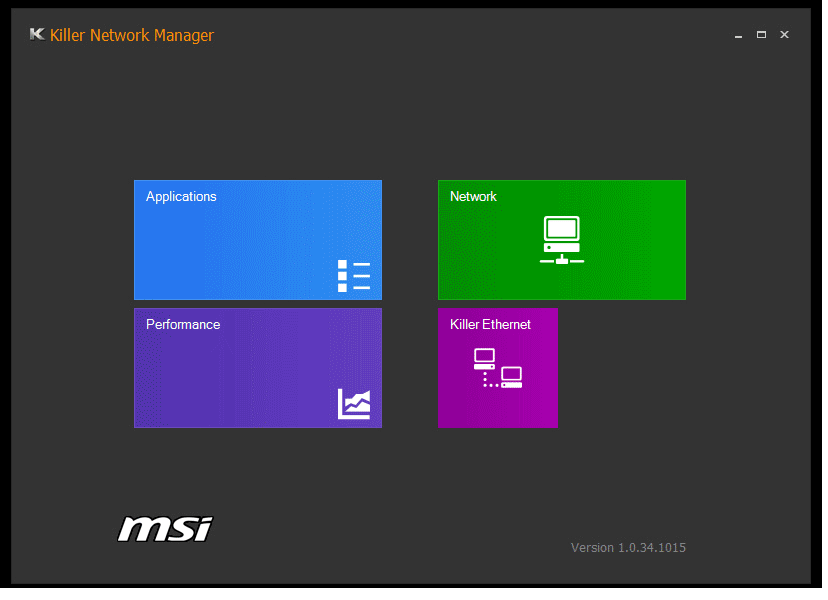Click the Version 1.0.34.1015 text
This screenshot has width=828, height=600.
pyautogui.click(x=628, y=548)
